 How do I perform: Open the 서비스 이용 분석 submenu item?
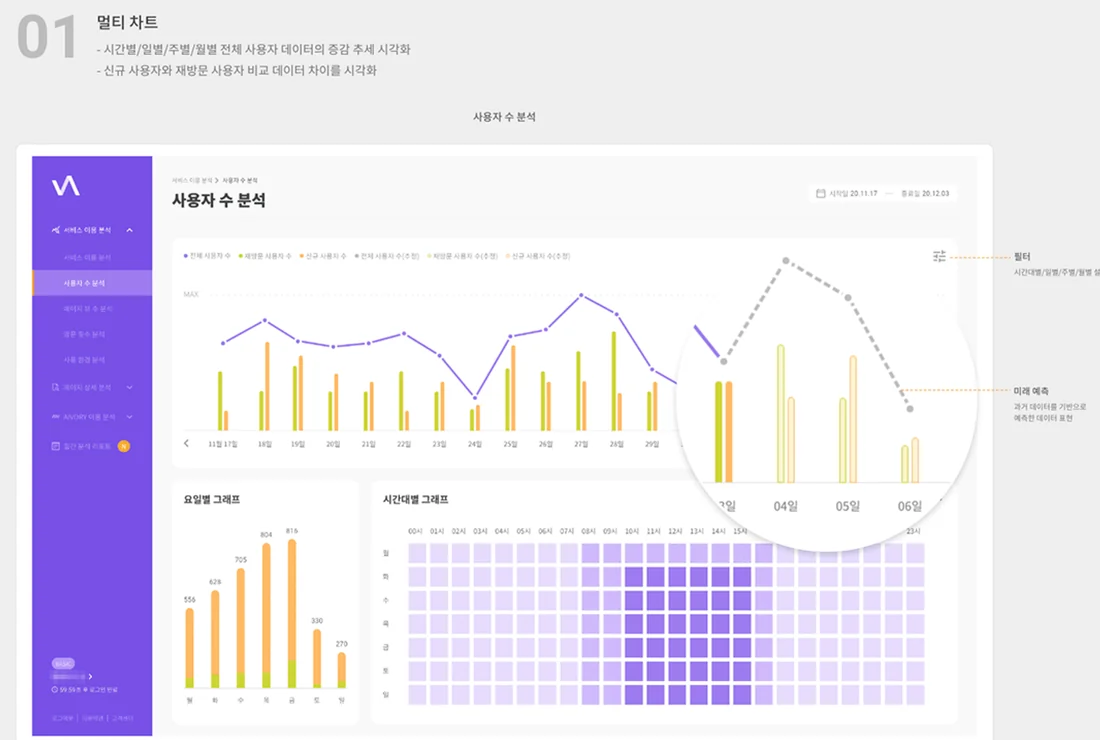coord(87,257)
